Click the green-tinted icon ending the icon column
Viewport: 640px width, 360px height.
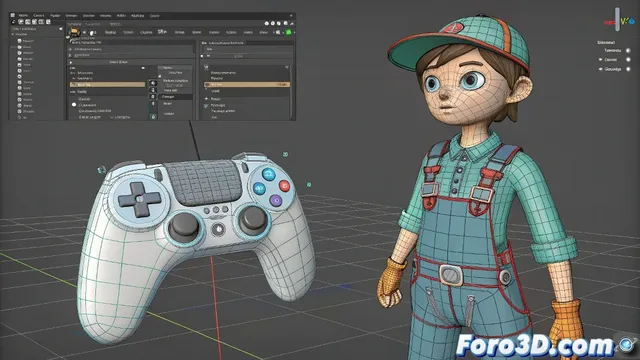[x=153, y=117]
